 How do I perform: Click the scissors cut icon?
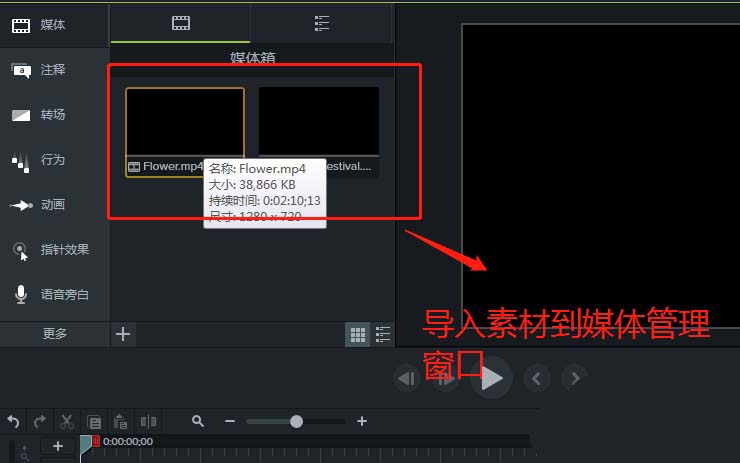click(x=67, y=421)
